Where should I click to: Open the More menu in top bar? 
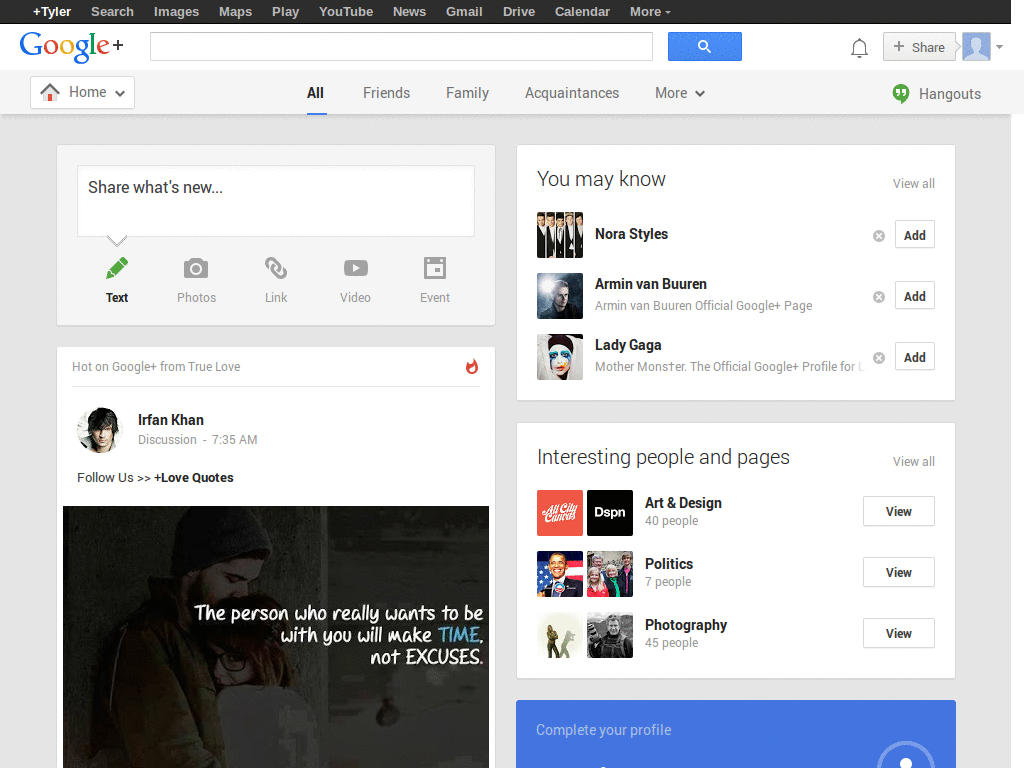650,12
